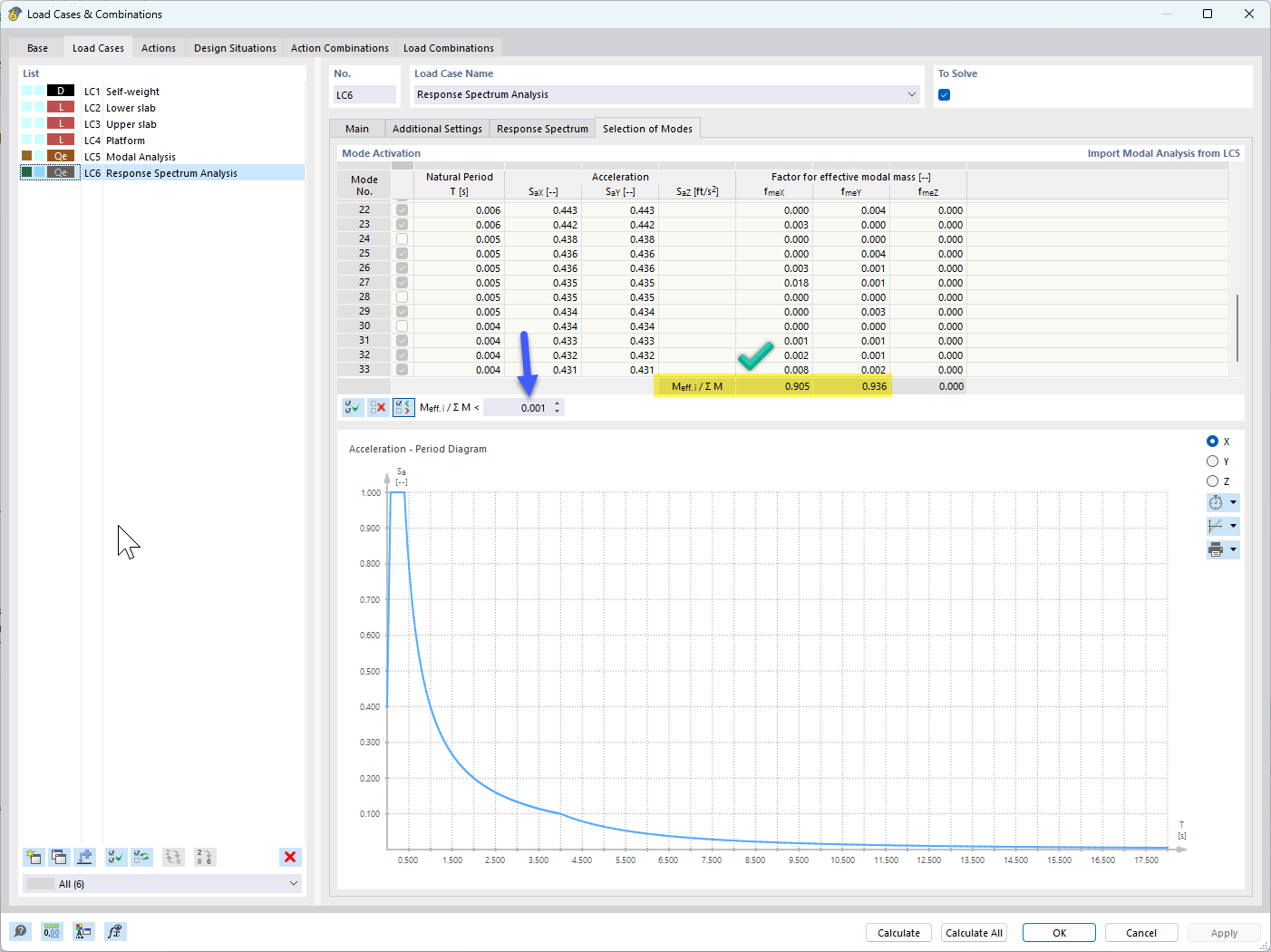The width and height of the screenshot is (1271, 952).
Task: Open the printer options dropdown arrow
Action: click(1233, 549)
